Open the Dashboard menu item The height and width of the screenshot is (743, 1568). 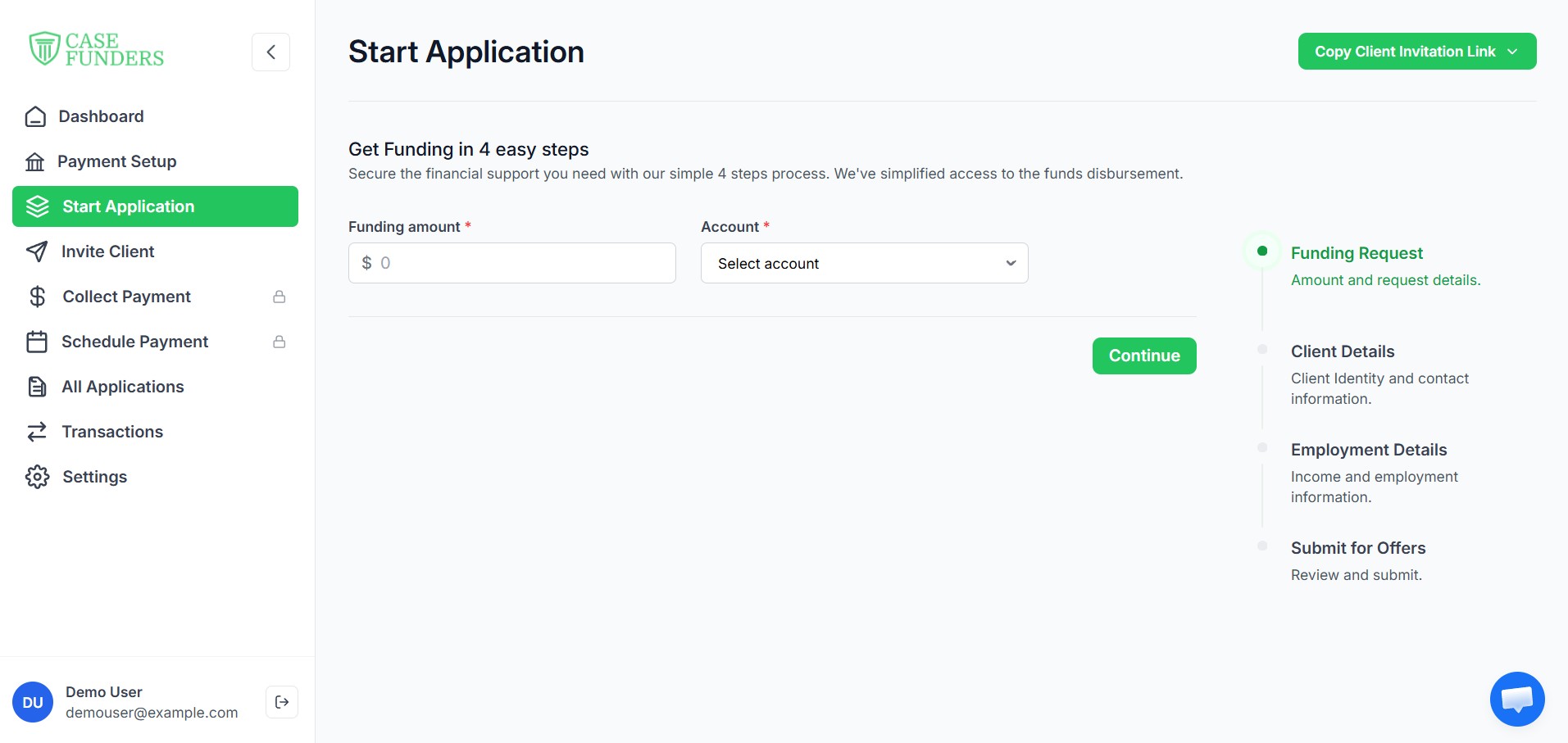tap(156, 116)
